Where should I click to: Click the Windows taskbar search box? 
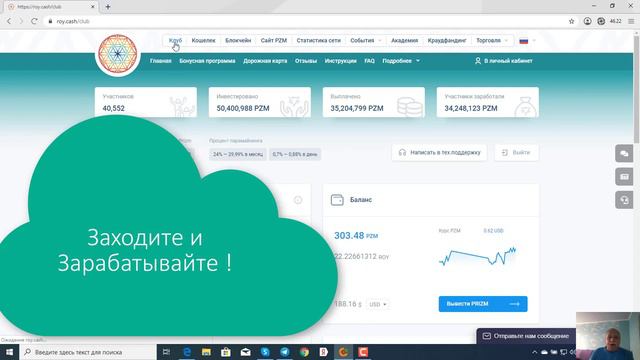[x=88, y=352]
